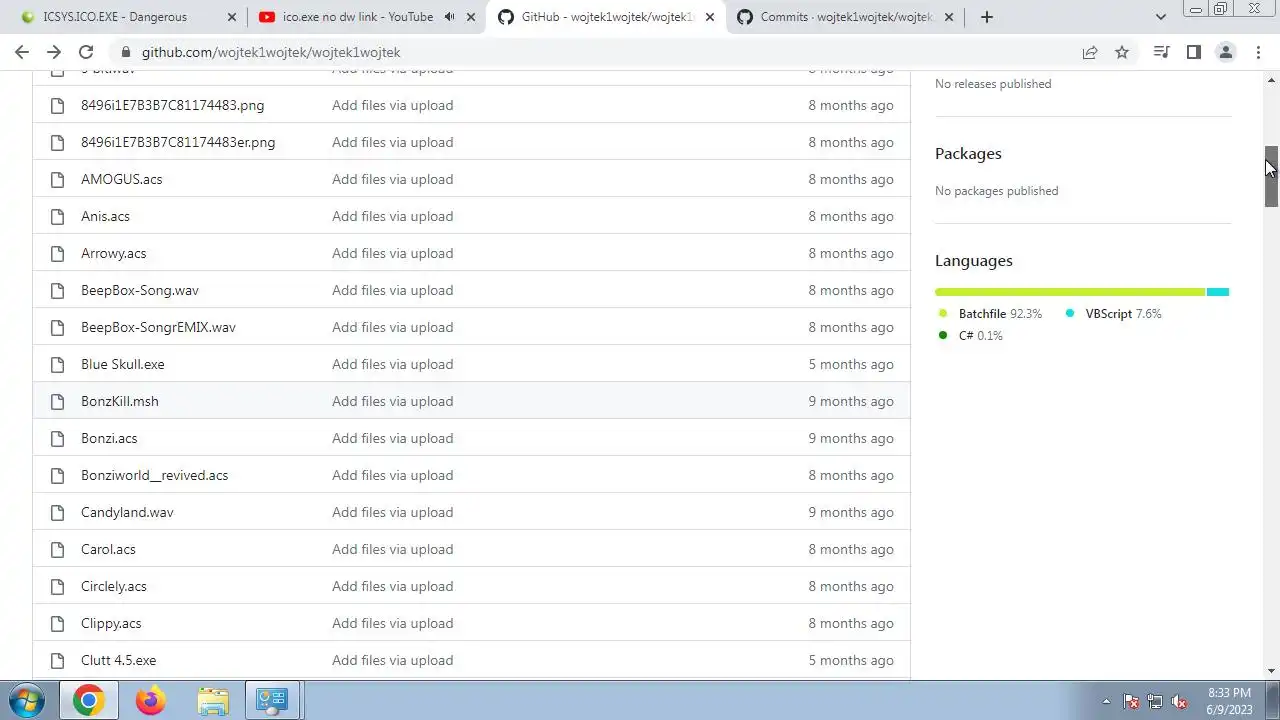
Task: Open the Candyland.wav file
Action: point(127,512)
